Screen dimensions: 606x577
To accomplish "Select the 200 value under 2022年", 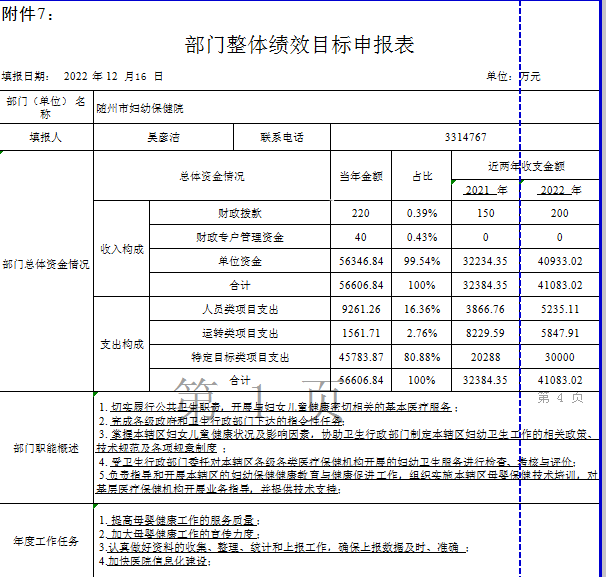I will pos(560,213).
